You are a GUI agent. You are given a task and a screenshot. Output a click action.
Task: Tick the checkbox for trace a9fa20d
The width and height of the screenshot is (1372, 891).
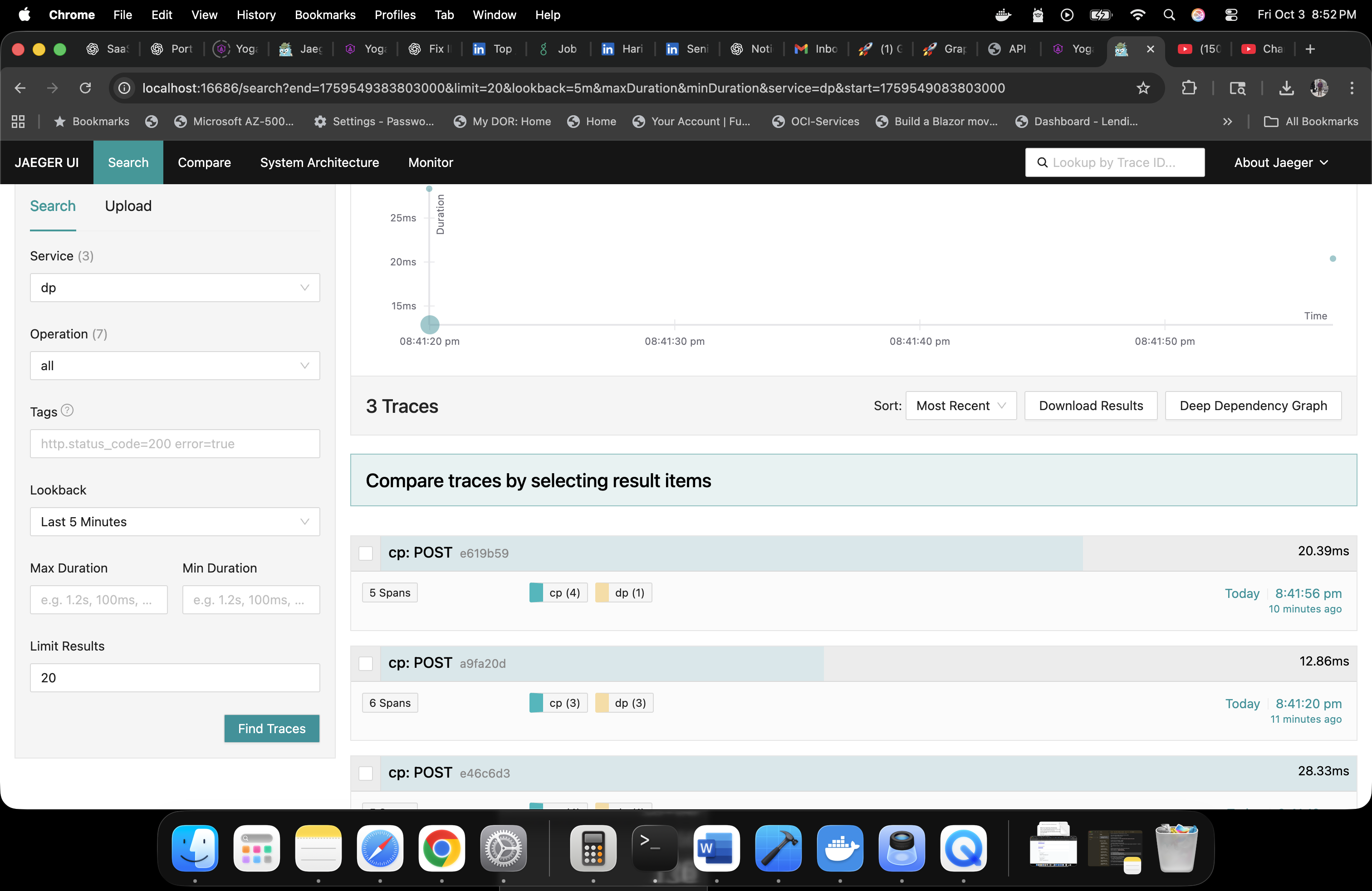coord(366,663)
